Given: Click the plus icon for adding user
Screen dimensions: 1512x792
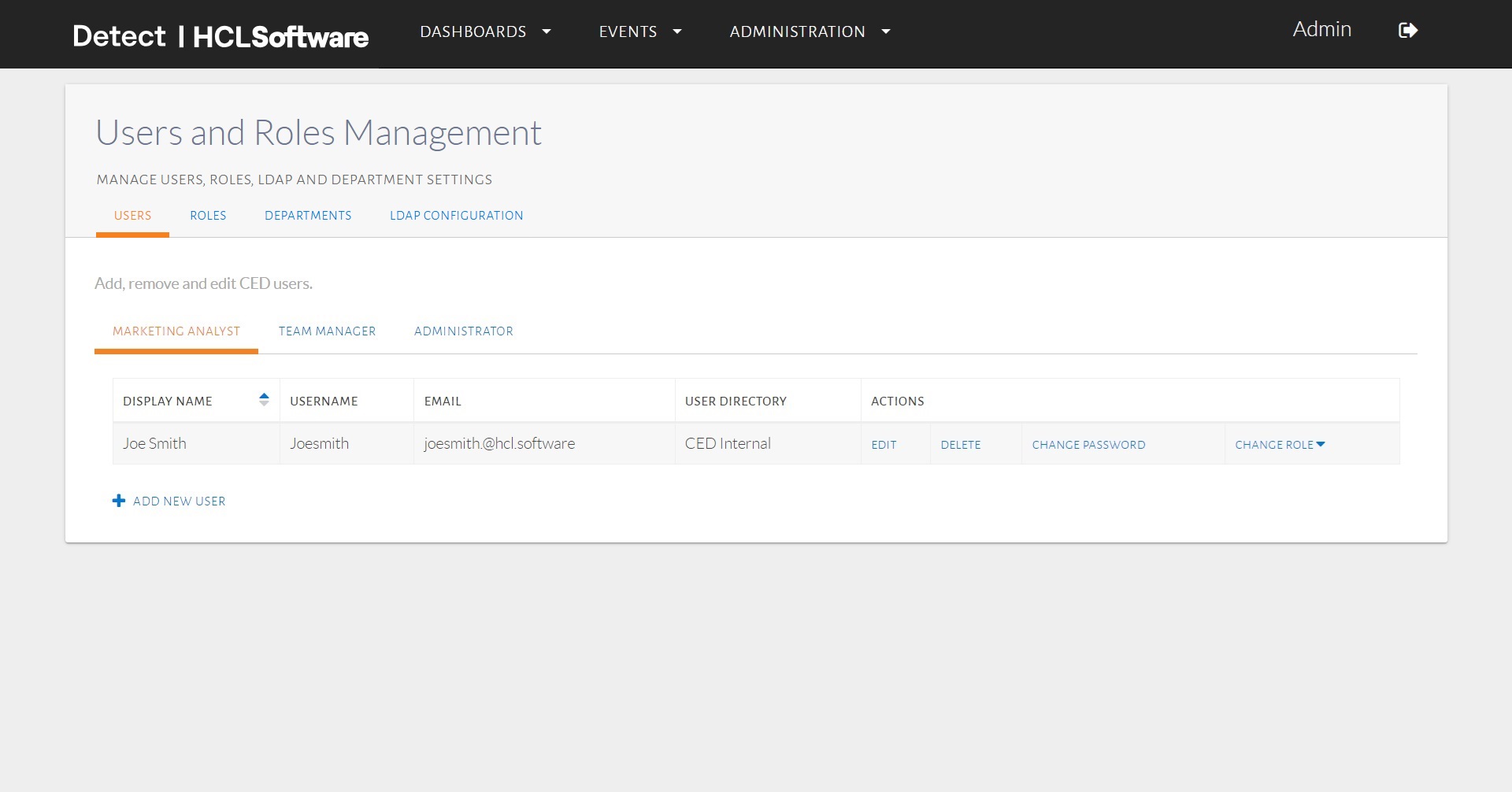Looking at the screenshot, I should (x=119, y=501).
